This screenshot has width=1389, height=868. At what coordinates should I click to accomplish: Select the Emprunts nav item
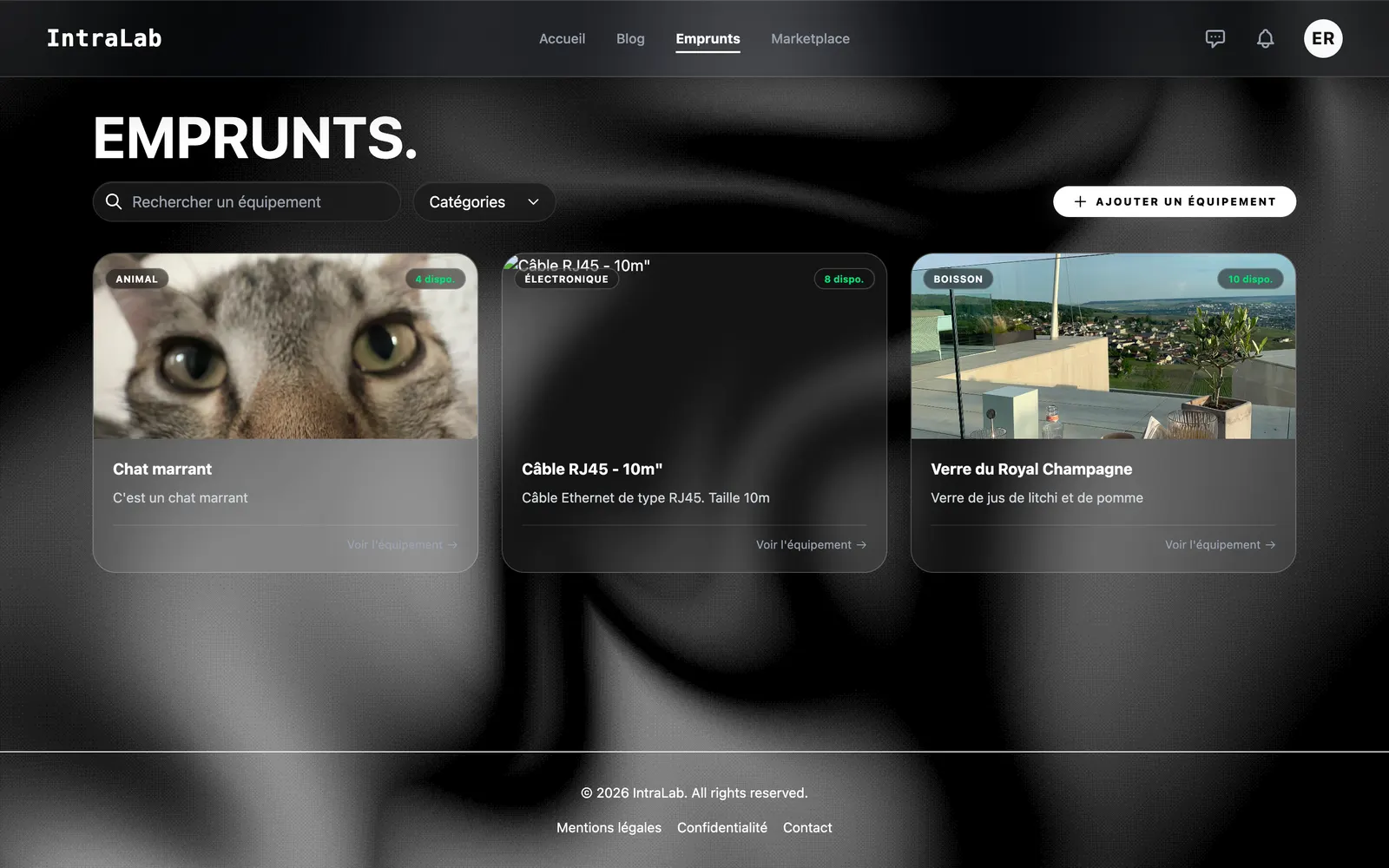(708, 38)
